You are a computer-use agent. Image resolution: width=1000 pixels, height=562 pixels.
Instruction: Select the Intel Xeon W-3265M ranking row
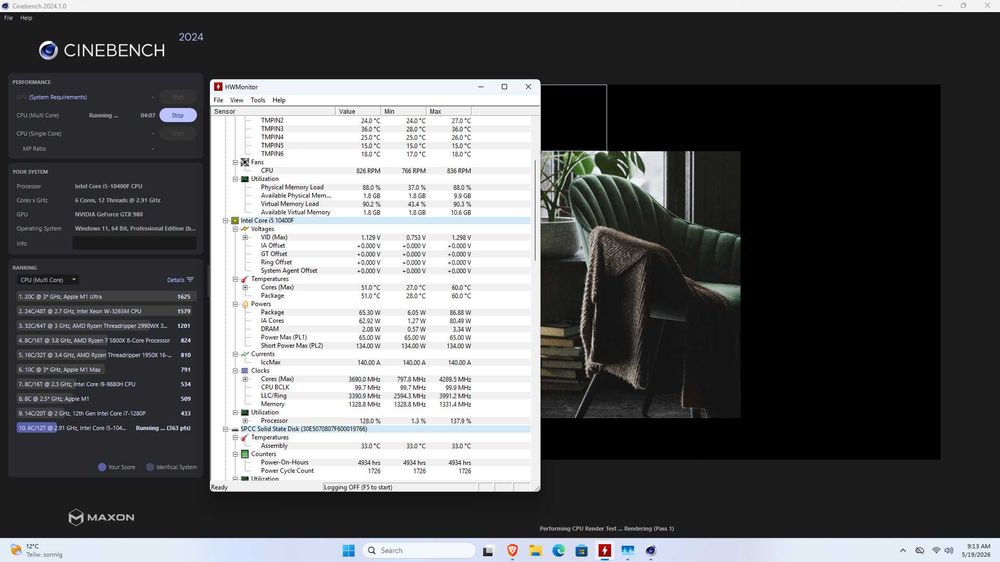(106, 311)
